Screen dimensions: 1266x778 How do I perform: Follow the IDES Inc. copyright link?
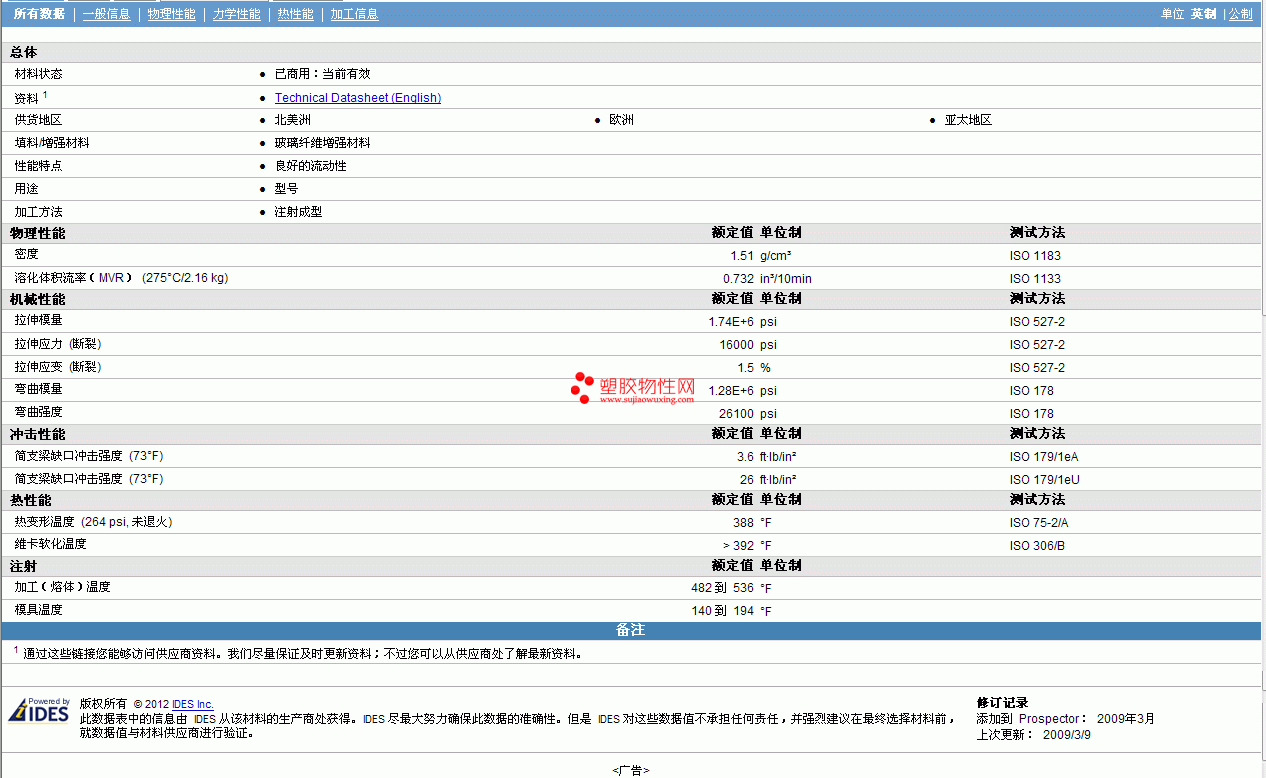tap(193, 704)
